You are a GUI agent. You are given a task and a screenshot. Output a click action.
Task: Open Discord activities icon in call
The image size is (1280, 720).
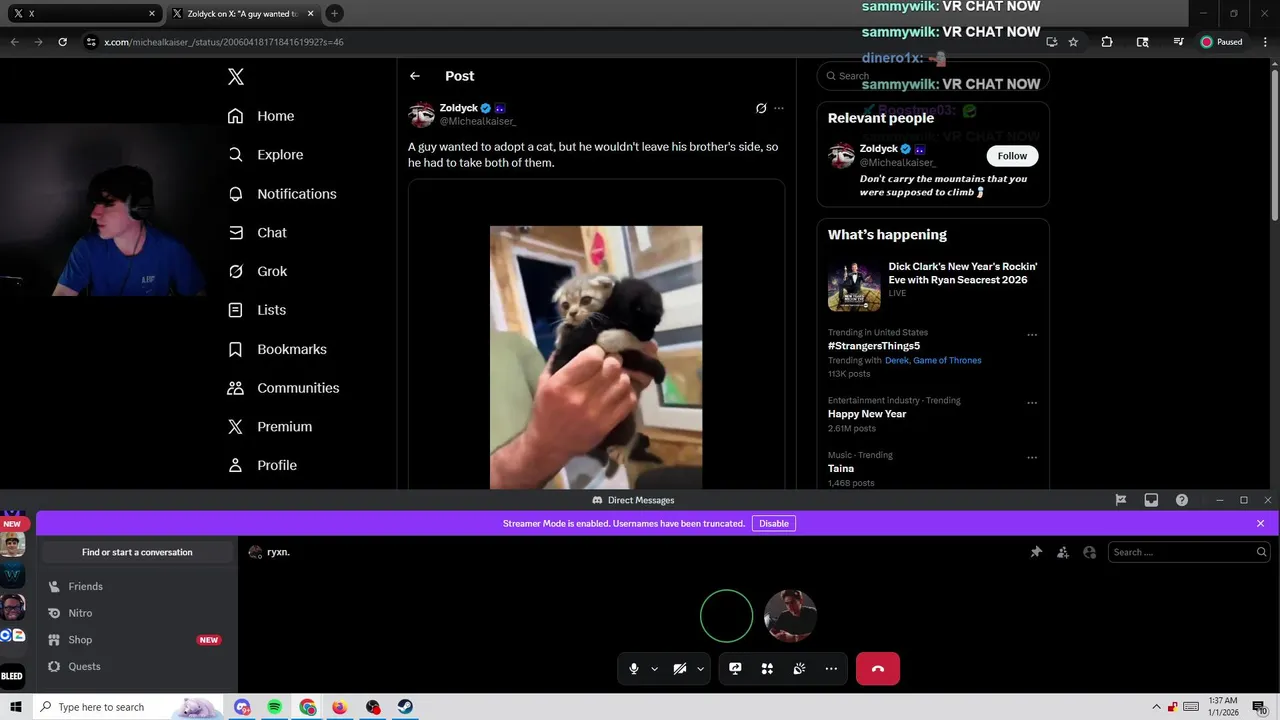point(767,669)
